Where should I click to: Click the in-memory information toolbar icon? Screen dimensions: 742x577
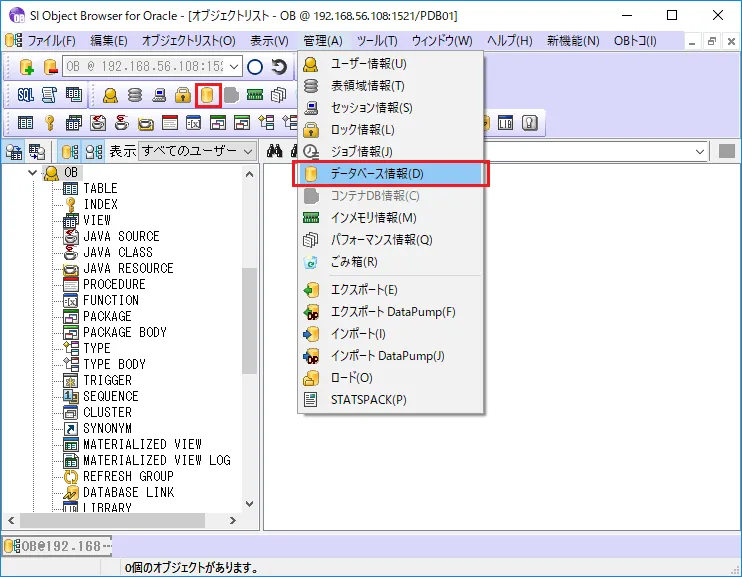click(255, 95)
